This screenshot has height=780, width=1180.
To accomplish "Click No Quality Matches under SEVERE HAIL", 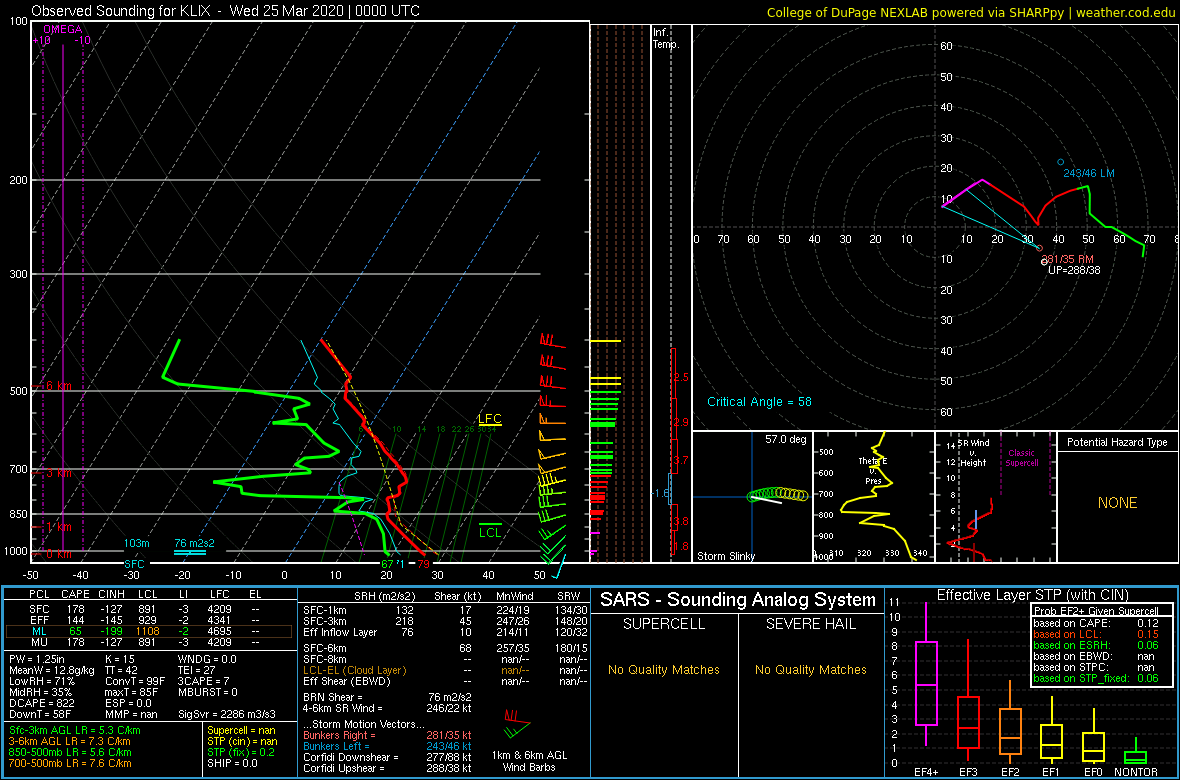I will coord(811,669).
